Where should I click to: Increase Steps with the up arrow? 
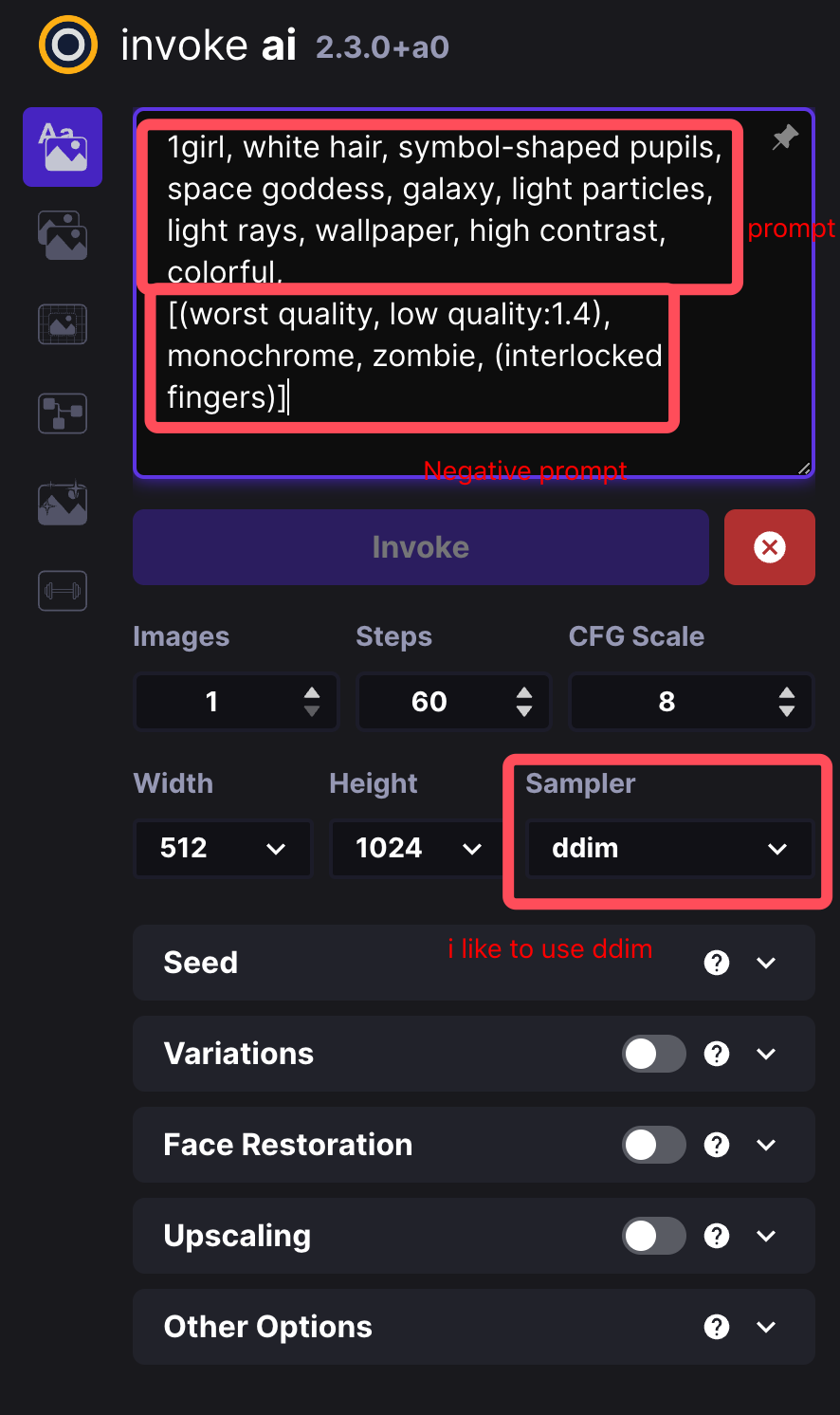click(x=524, y=693)
